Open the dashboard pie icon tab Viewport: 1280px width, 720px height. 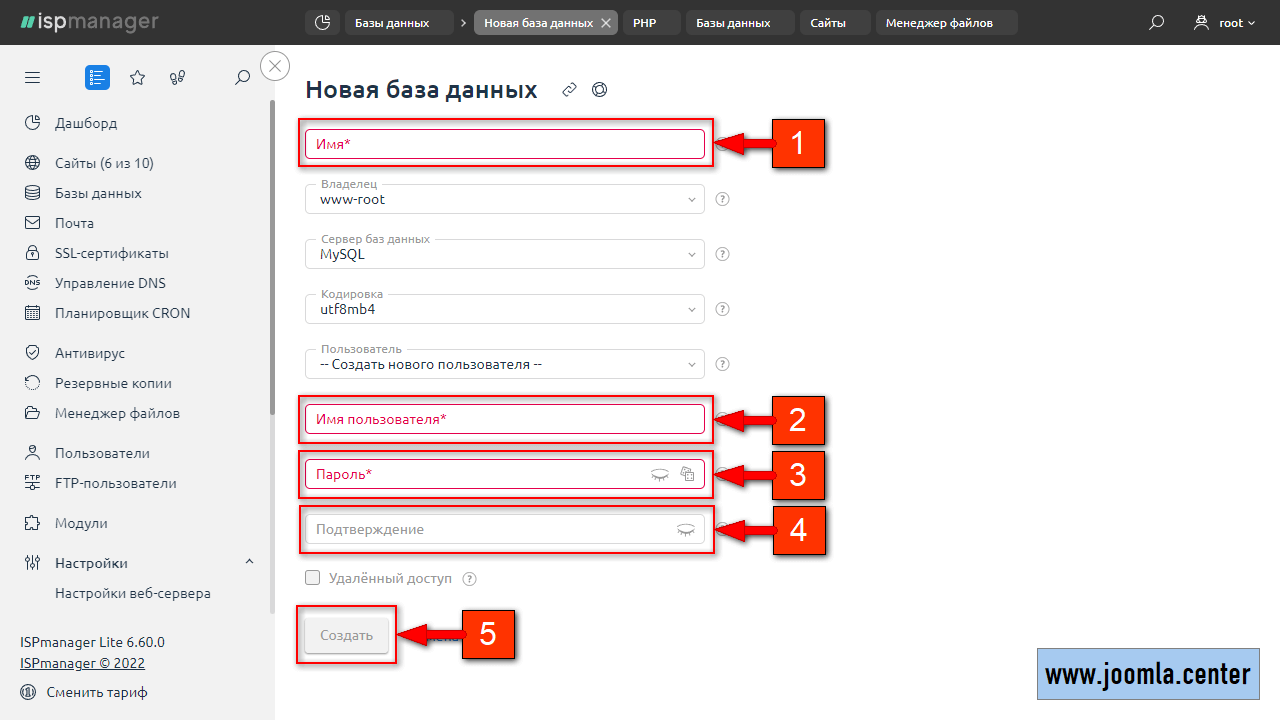[x=321, y=22]
